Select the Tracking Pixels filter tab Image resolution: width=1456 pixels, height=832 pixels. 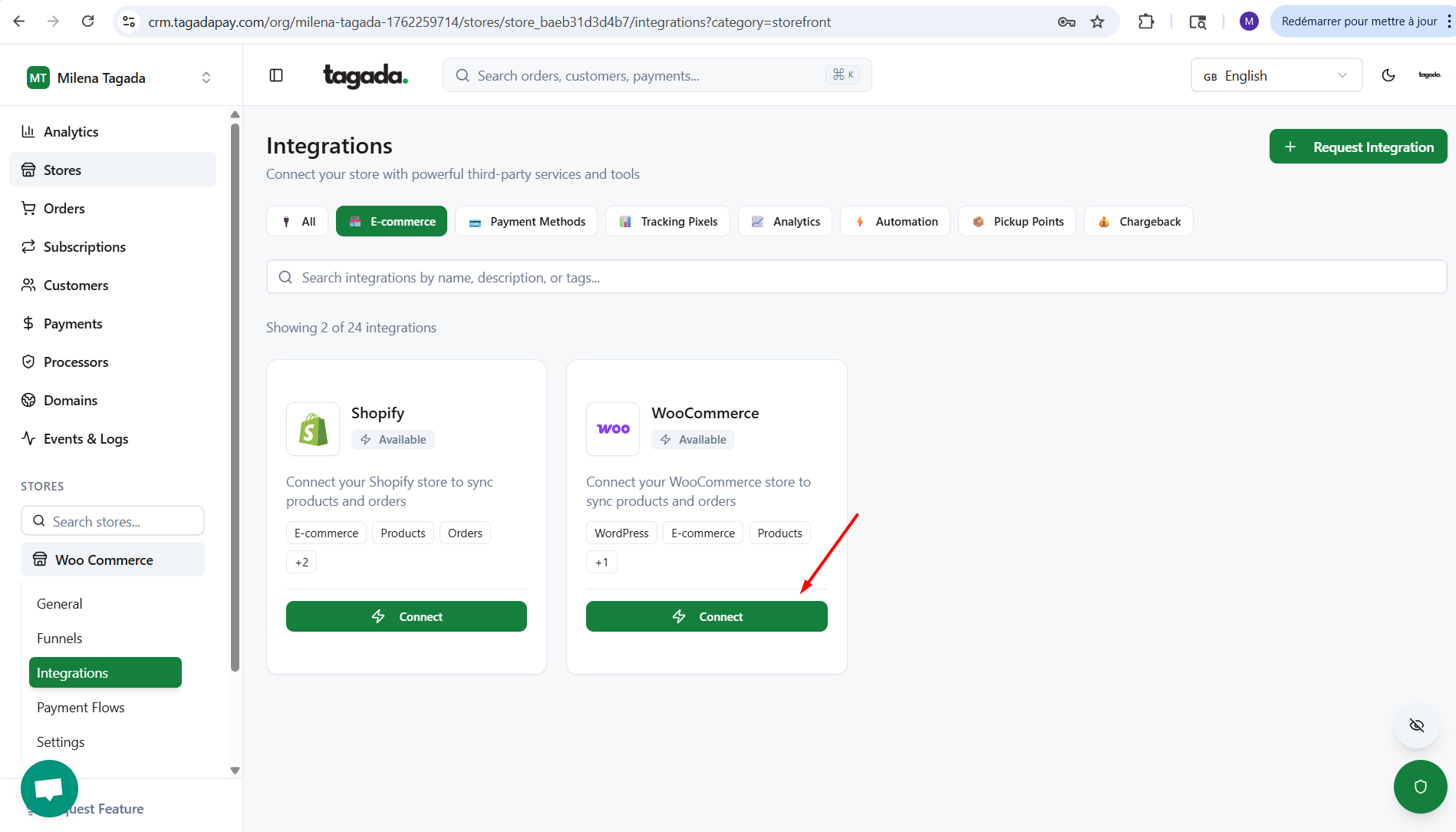667,221
